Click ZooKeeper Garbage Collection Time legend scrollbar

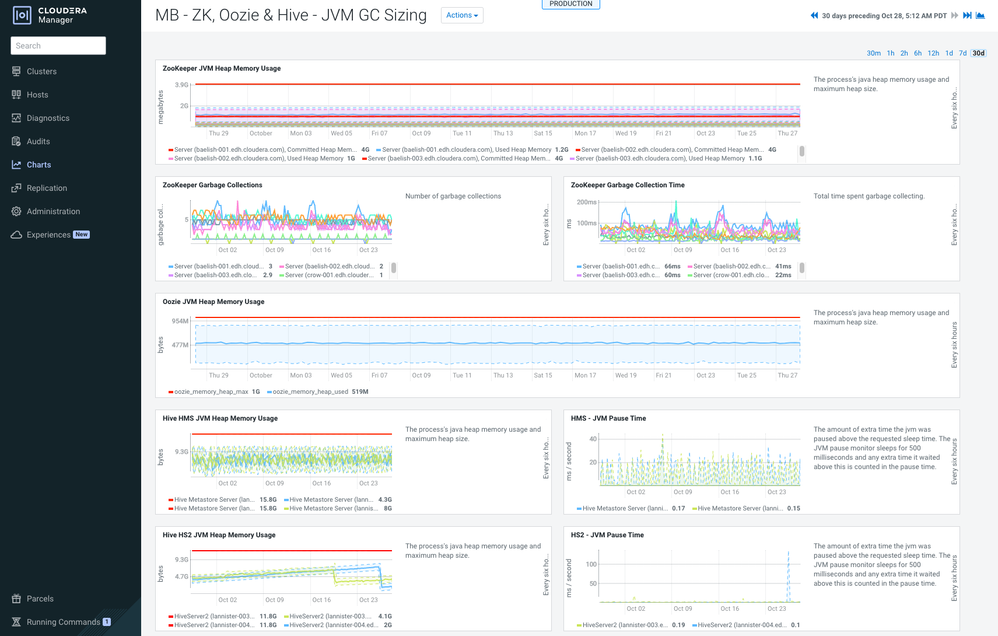coord(802,268)
